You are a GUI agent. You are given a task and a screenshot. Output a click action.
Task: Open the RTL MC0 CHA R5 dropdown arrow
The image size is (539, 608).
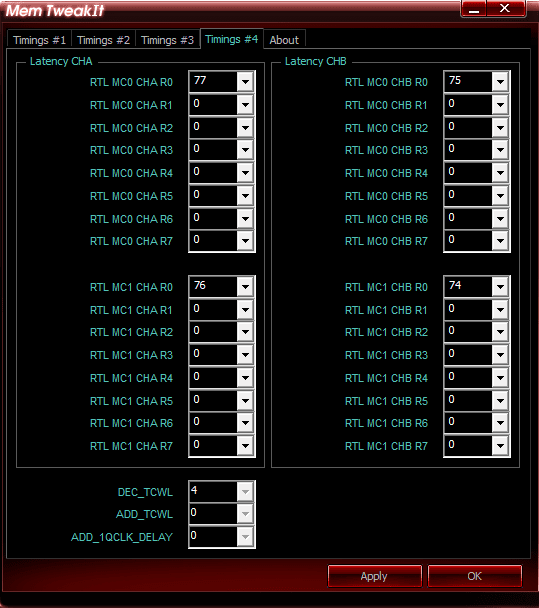[245, 196]
